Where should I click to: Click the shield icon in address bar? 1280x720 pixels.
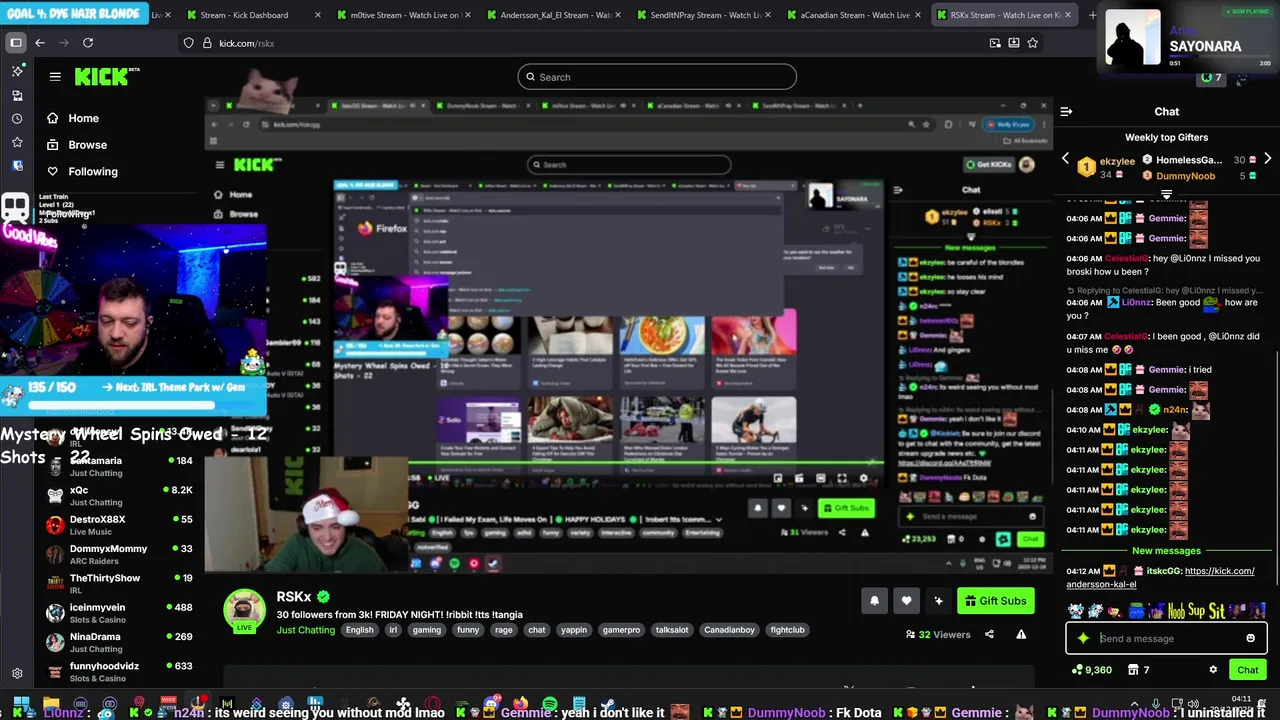(188, 43)
